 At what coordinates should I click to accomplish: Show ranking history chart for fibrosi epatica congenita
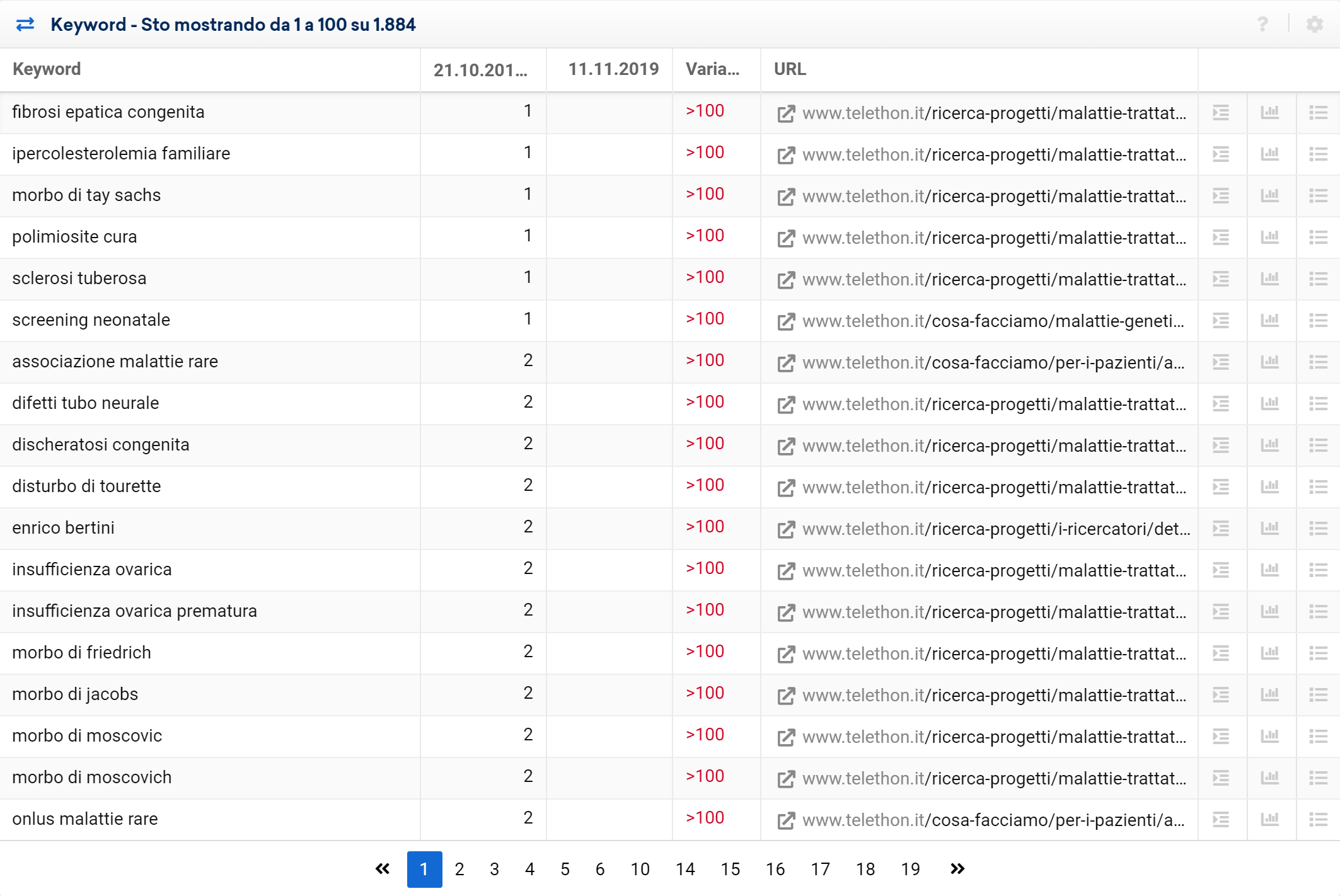[1270, 113]
